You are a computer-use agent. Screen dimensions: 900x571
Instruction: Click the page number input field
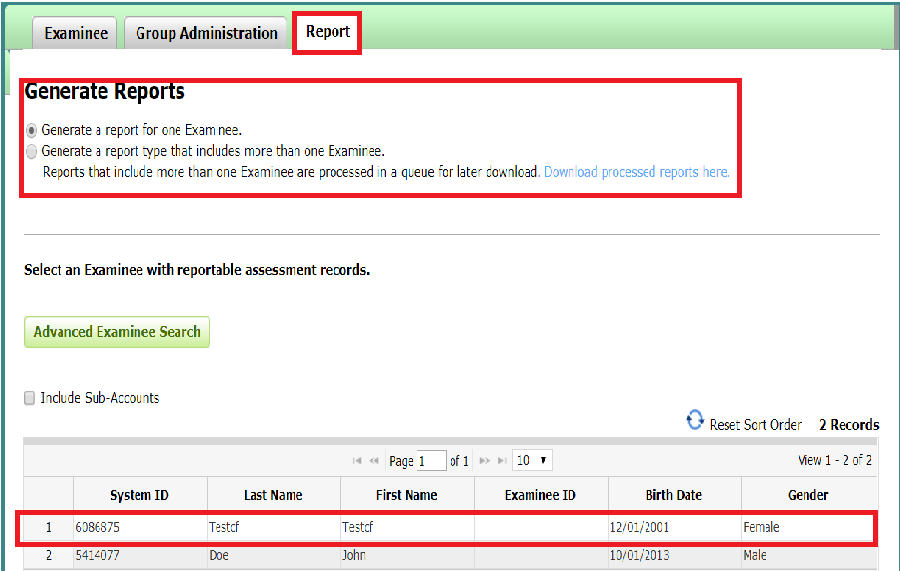click(x=431, y=461)
